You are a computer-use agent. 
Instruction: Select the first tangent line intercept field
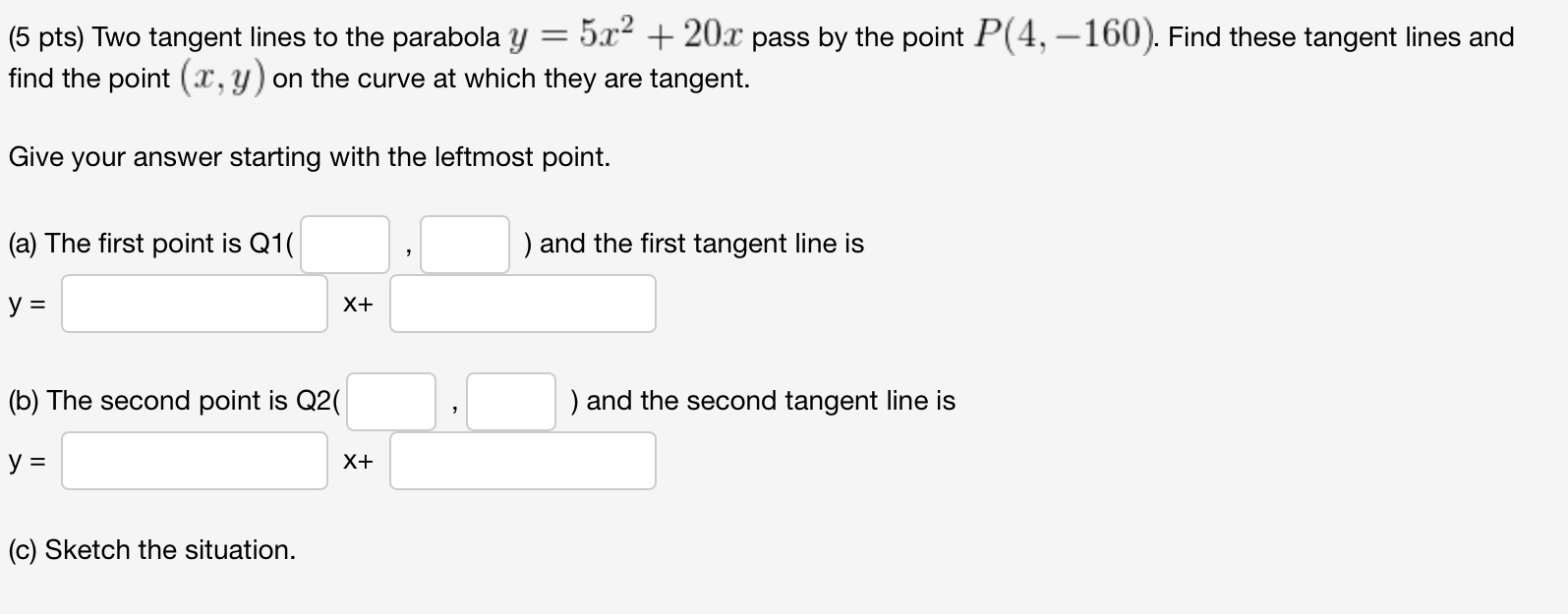tap(522, 303)
